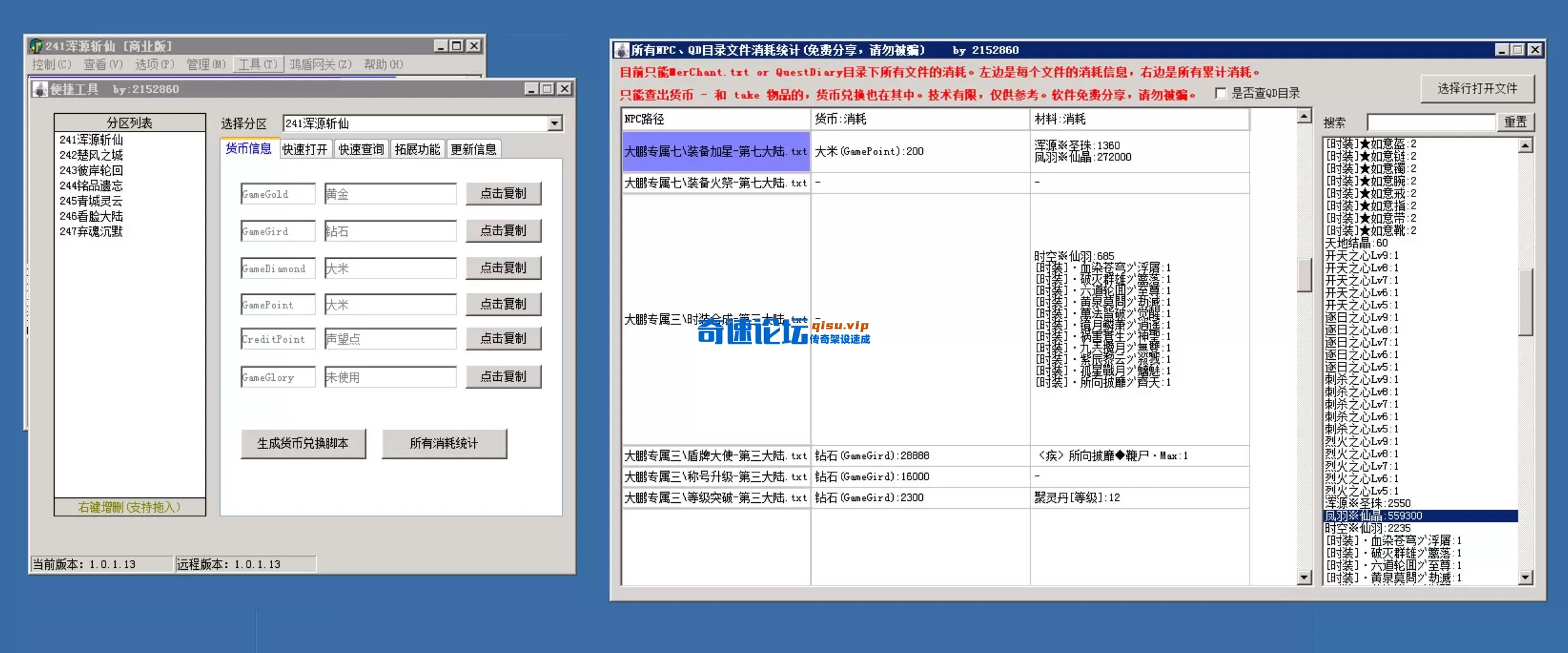Switch to the 拓展功能 tab

pos(417,148)
